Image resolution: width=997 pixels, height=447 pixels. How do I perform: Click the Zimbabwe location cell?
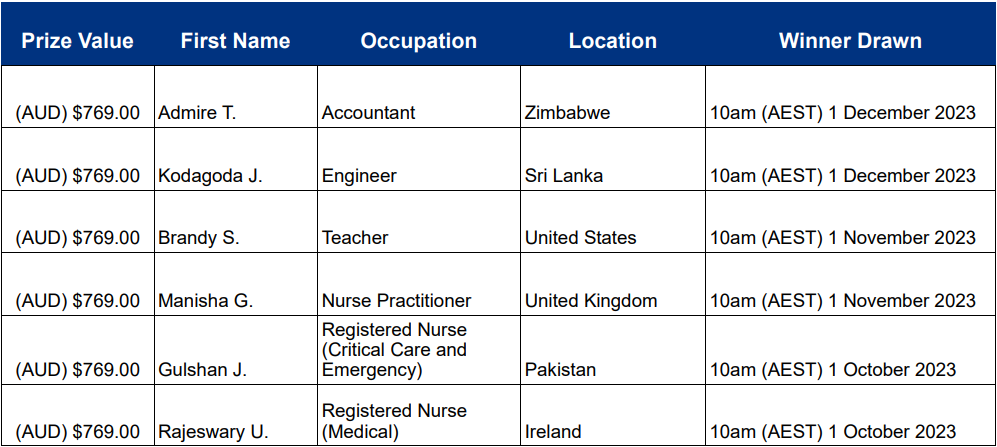click(613, 97)
